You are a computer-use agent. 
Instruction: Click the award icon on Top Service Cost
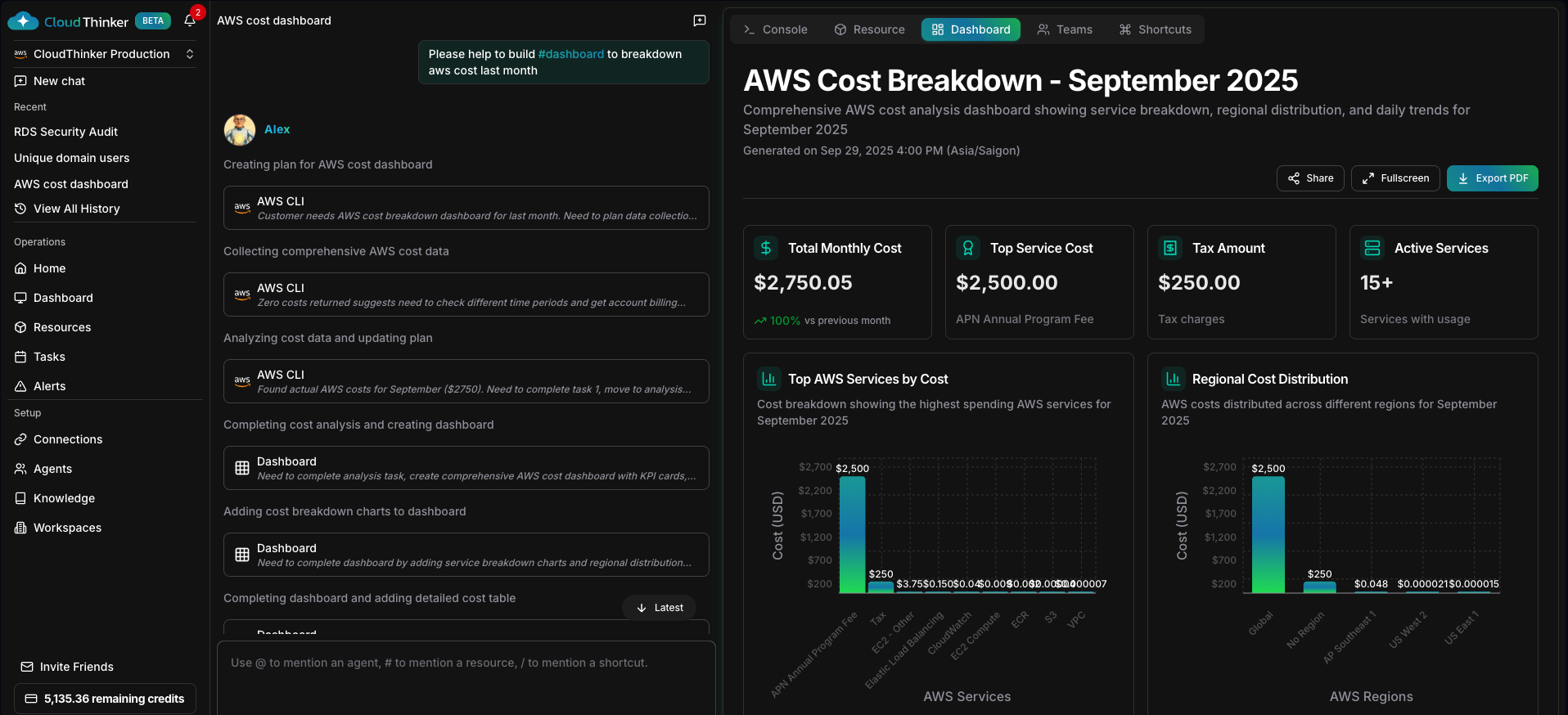coord(968,248)
